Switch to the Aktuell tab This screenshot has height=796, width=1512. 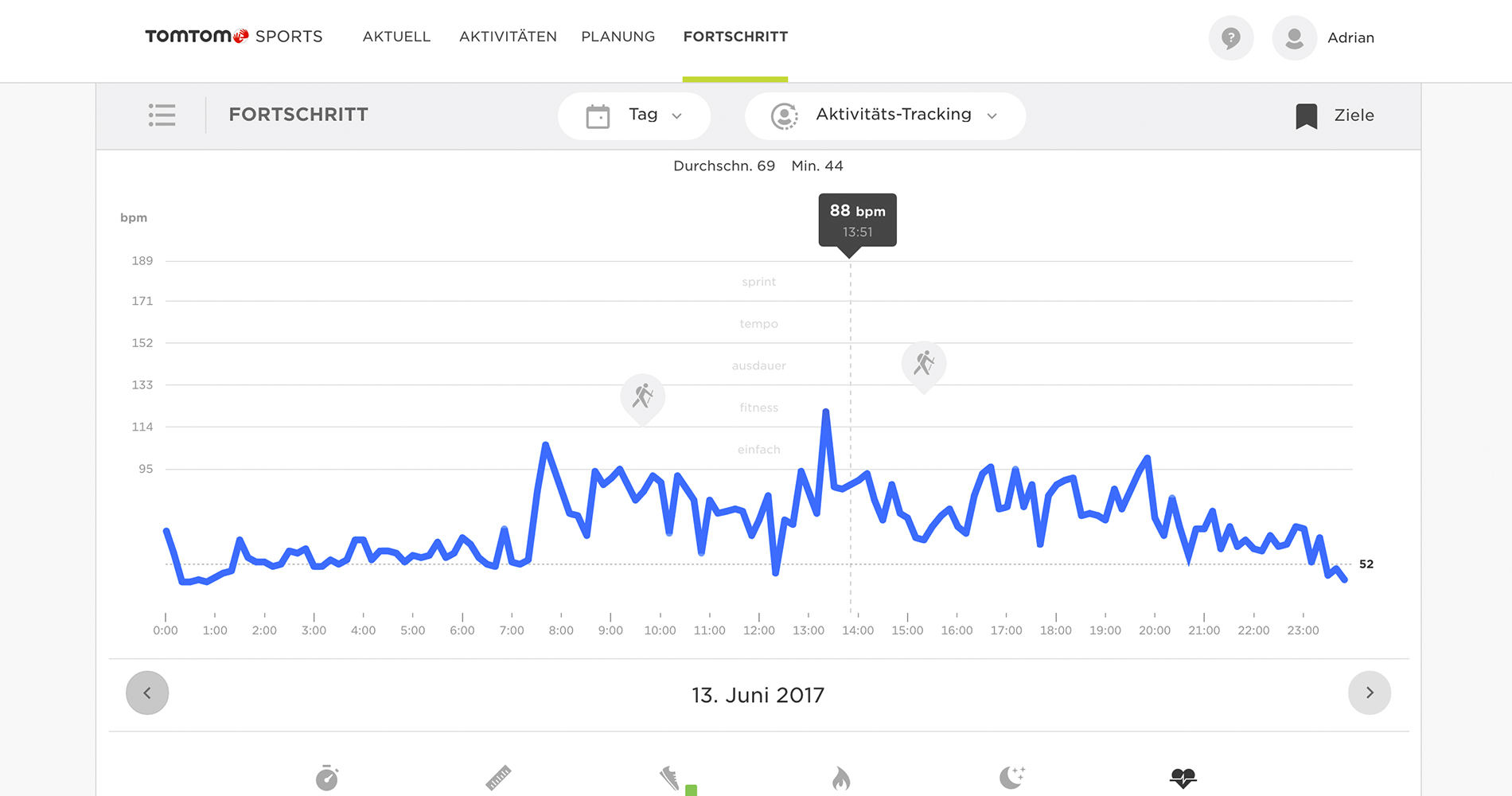click(x=396, y=37)
